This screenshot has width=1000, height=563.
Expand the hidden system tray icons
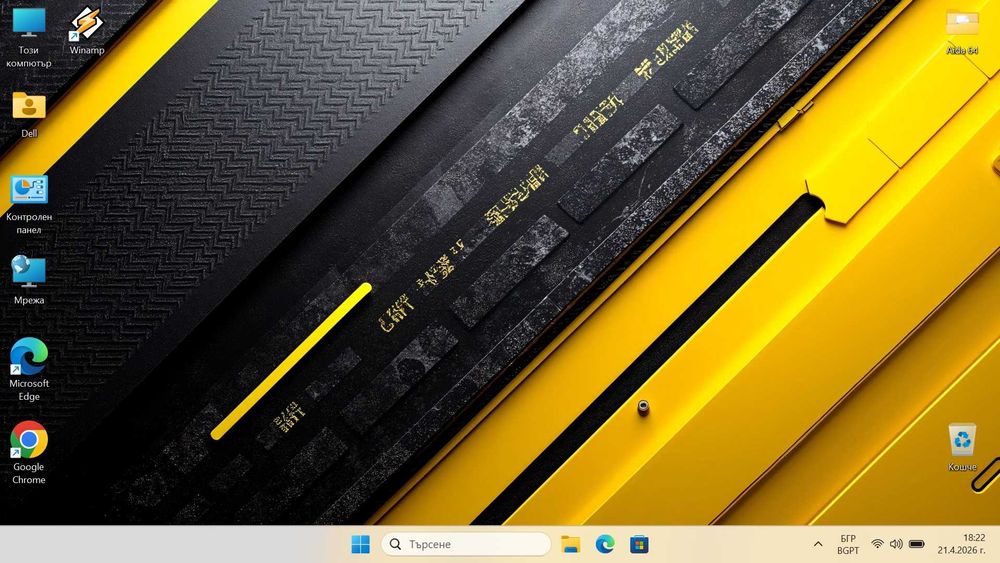(818, 544)
